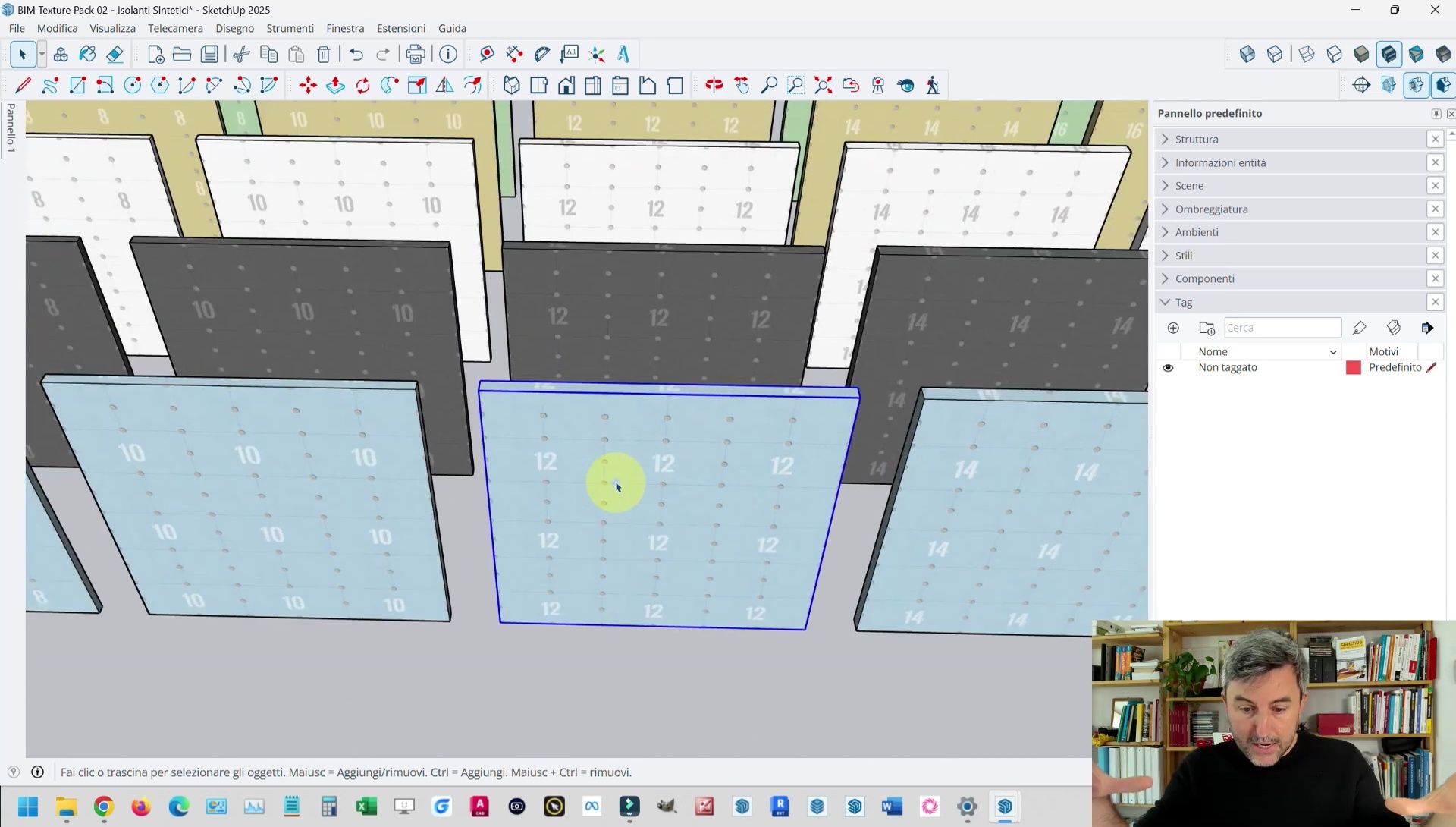Open Model Info icon

point(448,54)
